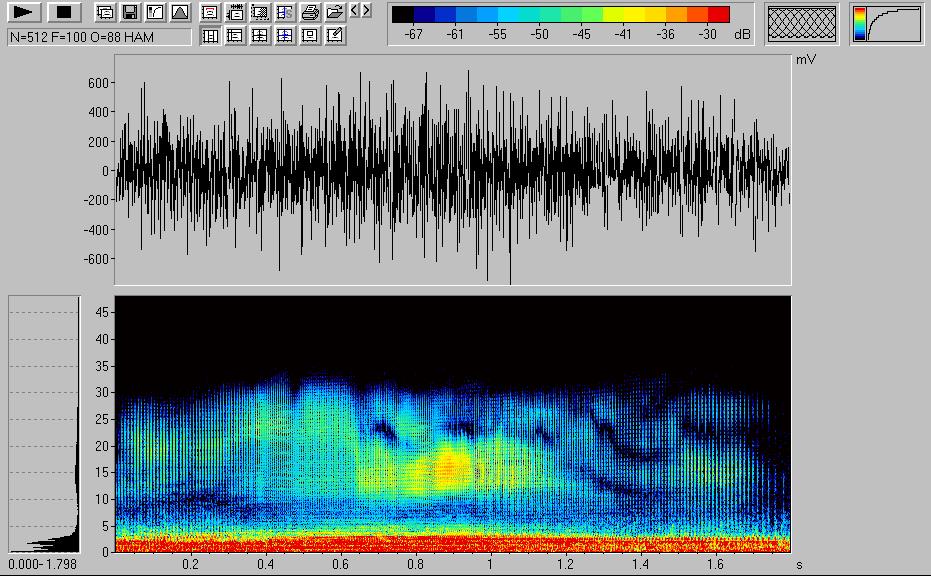
Task: Click the crosshatch pattern box
Action: click(802, 24)
